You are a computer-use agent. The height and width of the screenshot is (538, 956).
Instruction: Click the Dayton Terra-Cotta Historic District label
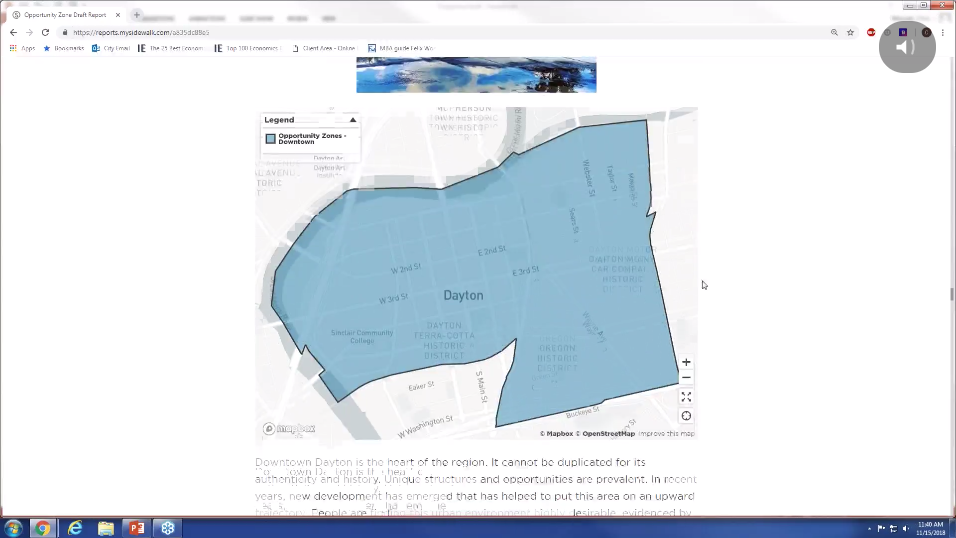444,340
